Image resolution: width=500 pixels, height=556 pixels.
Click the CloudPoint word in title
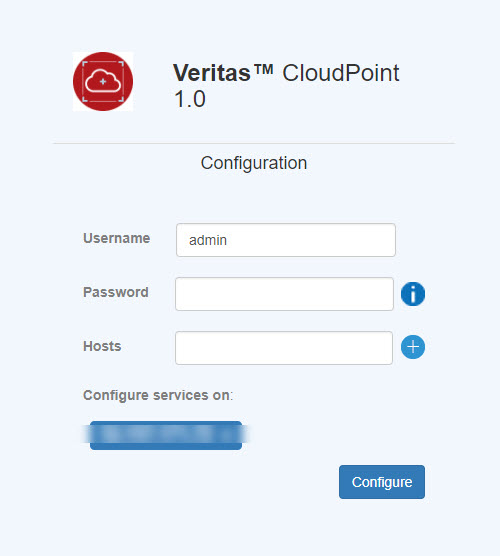coord(341,73)
